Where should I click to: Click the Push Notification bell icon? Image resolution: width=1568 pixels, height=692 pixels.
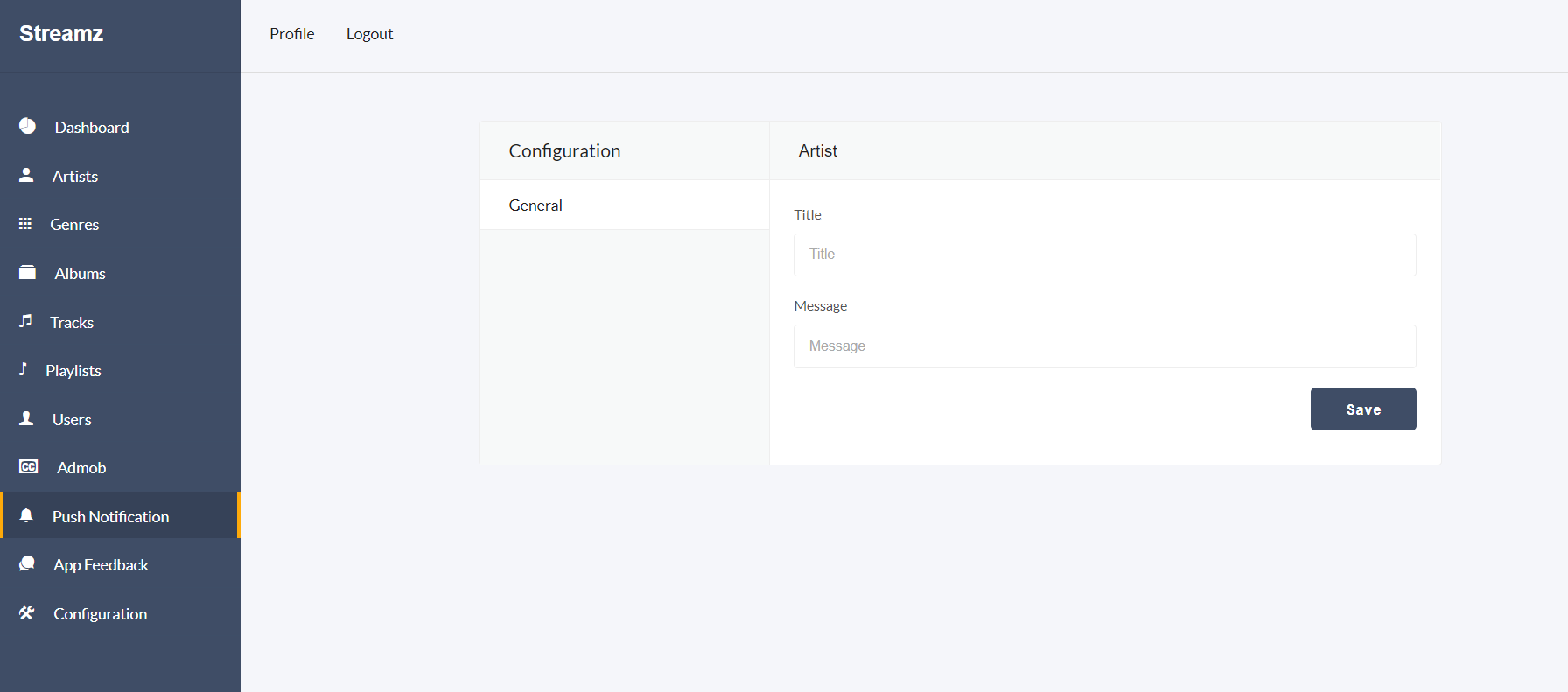point(26,516)
